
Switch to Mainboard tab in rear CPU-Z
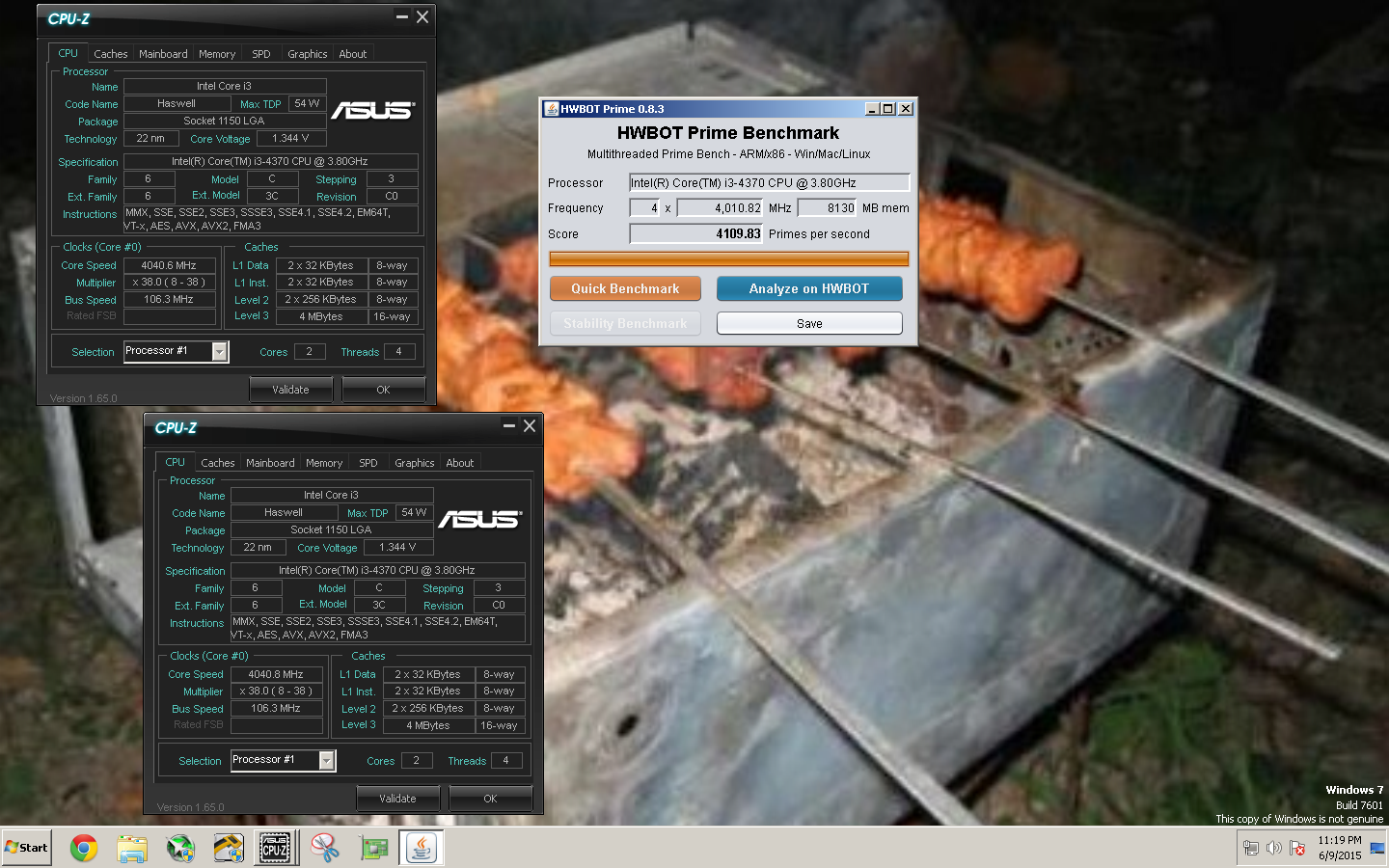(x=163, y=54)
